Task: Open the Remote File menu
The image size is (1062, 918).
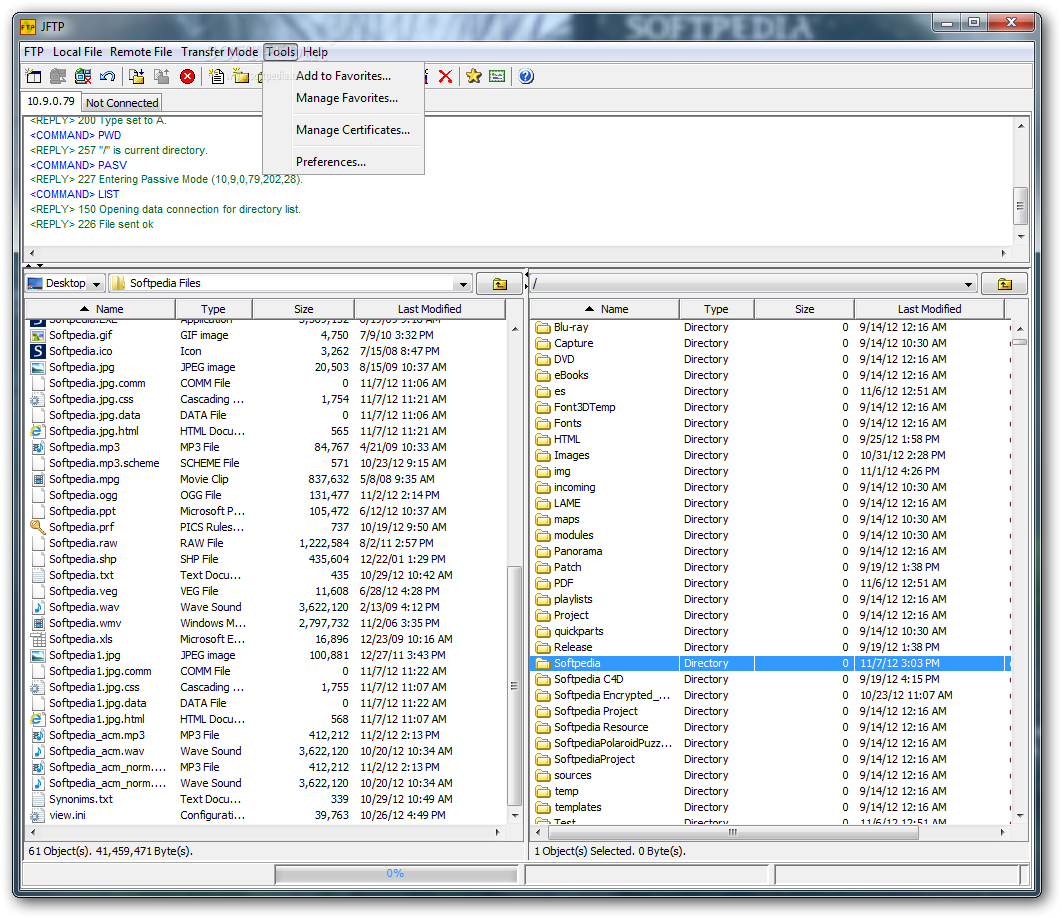Action: [x=141, y=52]
